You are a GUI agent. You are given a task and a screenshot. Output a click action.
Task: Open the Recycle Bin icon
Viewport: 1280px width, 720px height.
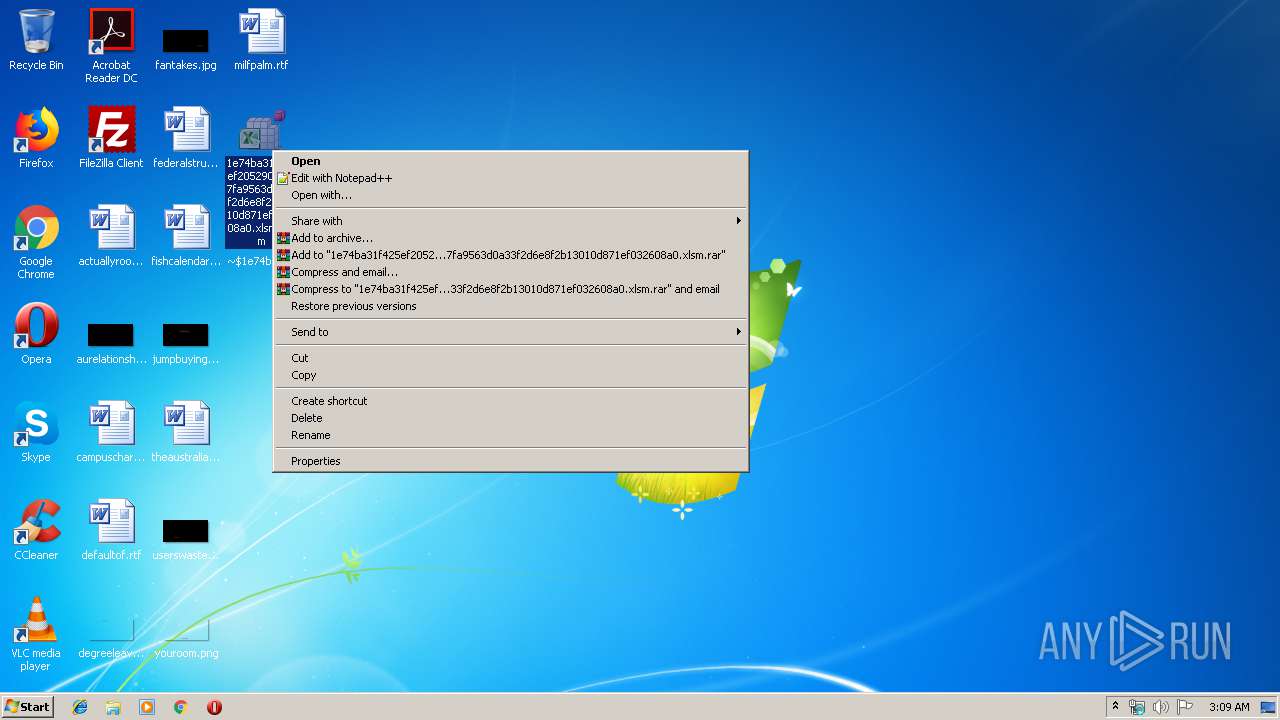[36, 41]
